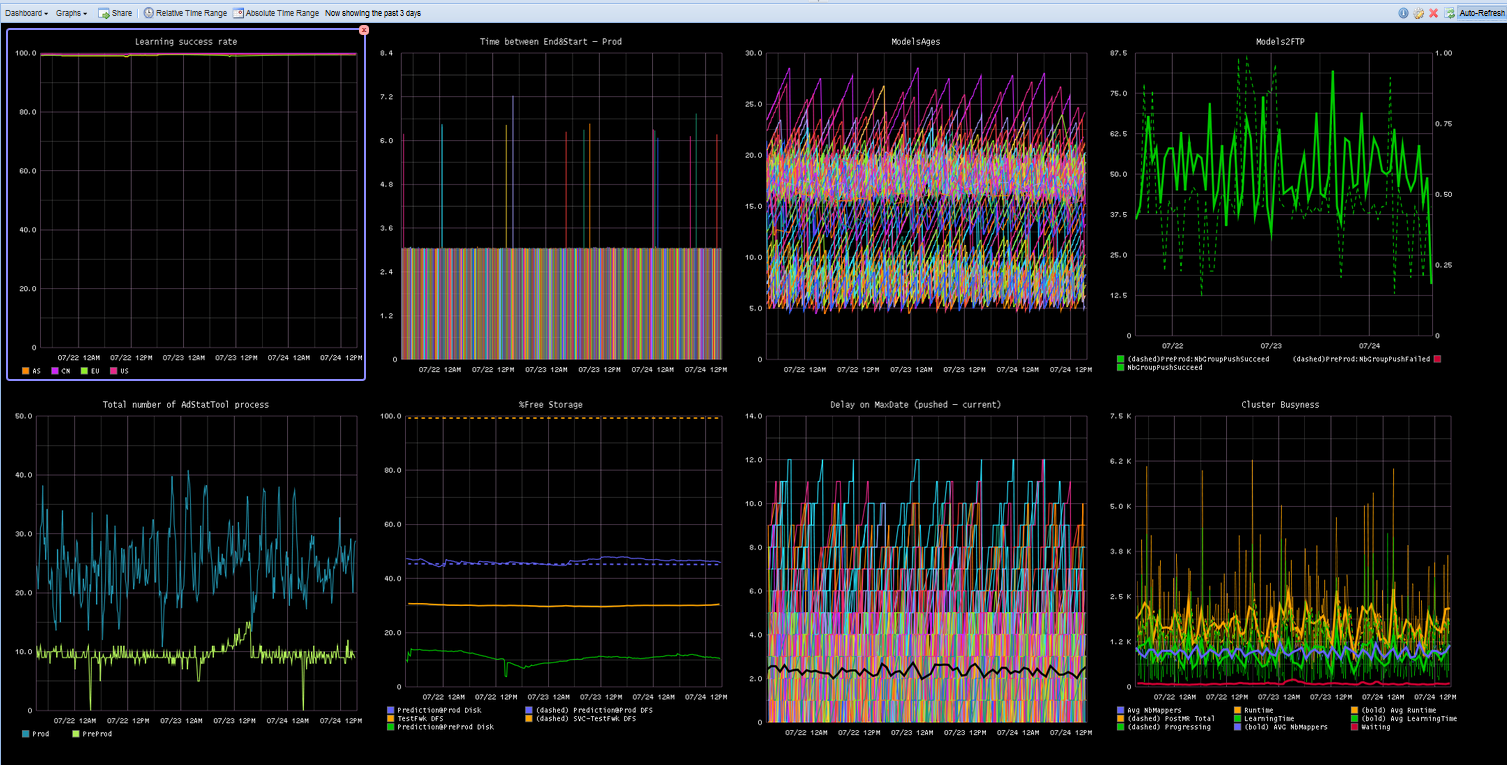This screenshot has height=765, width=1507.
Task: Select the ModelsAges graph
Action: pyautogui.click(x=915, y=200)
